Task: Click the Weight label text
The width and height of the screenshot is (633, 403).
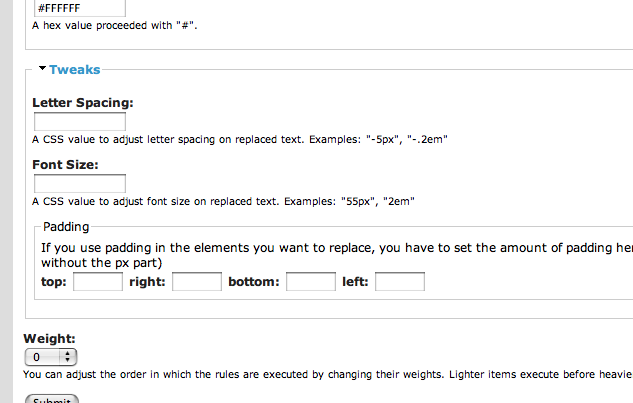Action: 49,339
